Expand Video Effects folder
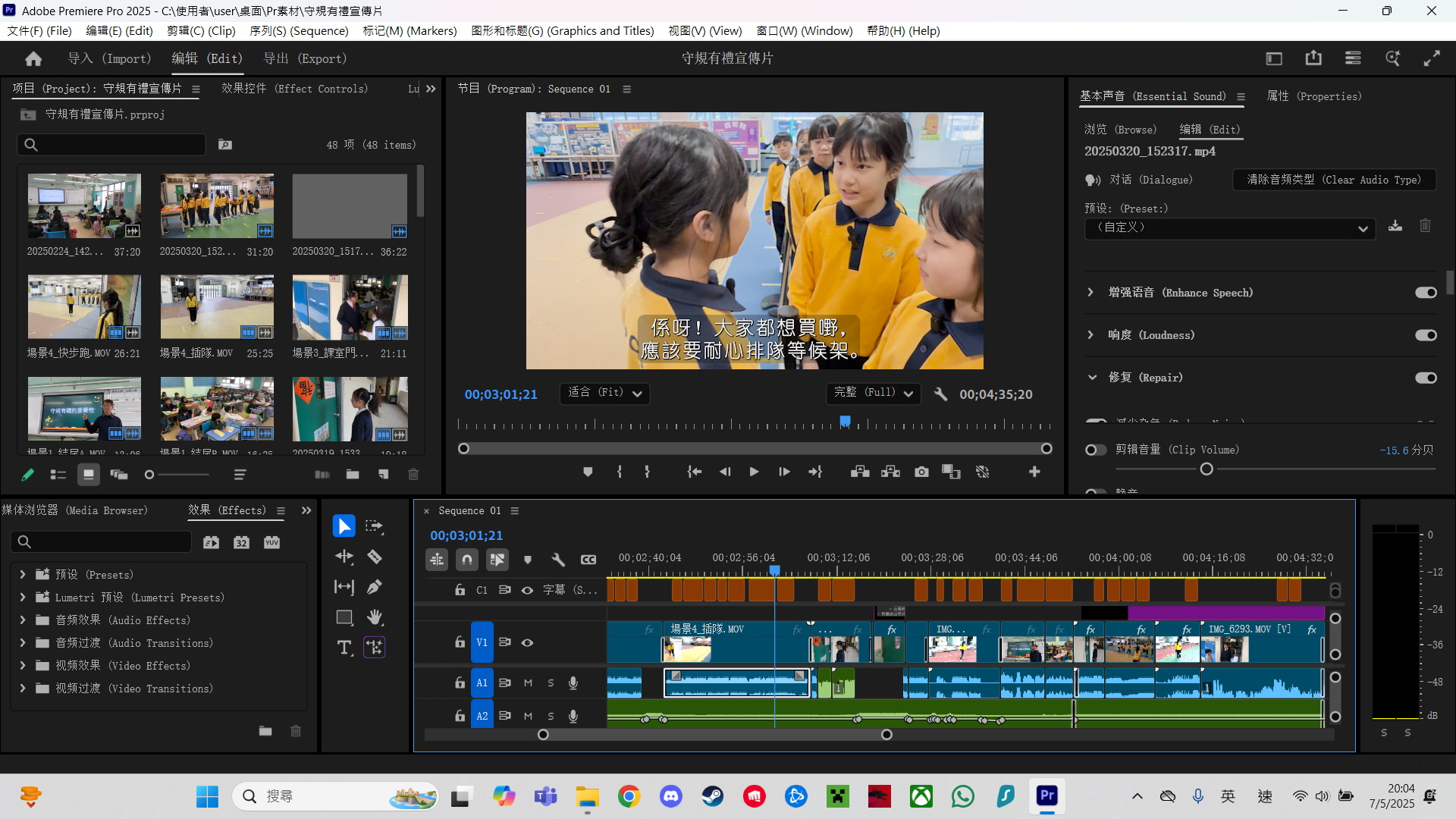The image size is (1456, 819). (22, 666)
